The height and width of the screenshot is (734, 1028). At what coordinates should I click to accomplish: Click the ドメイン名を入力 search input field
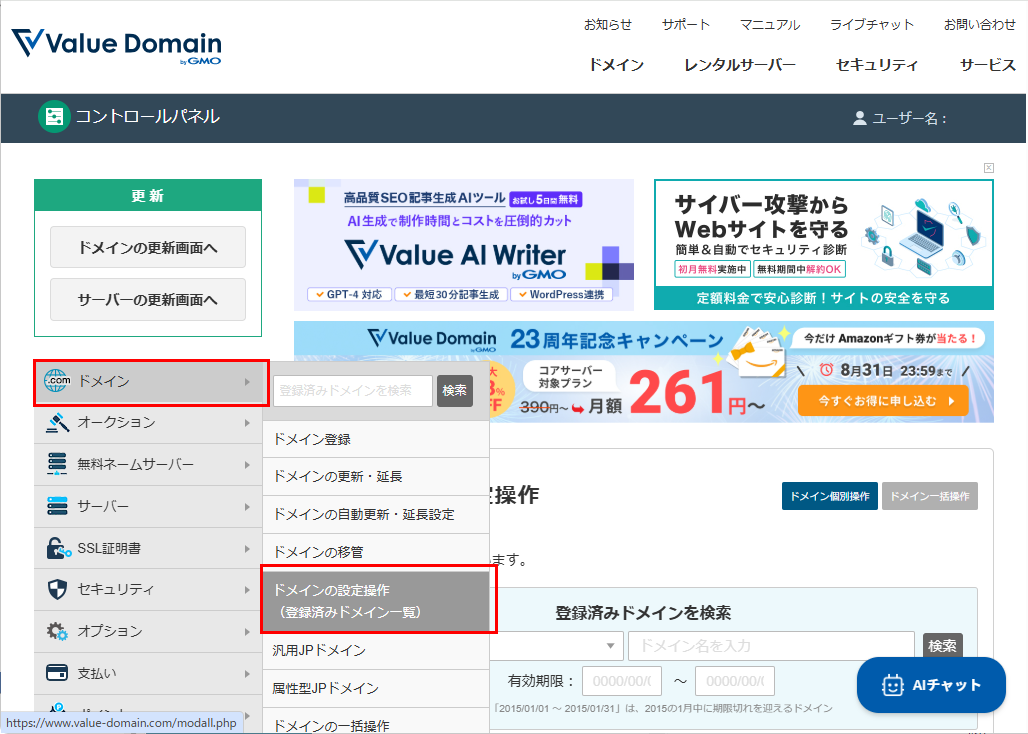coord(770,645)
